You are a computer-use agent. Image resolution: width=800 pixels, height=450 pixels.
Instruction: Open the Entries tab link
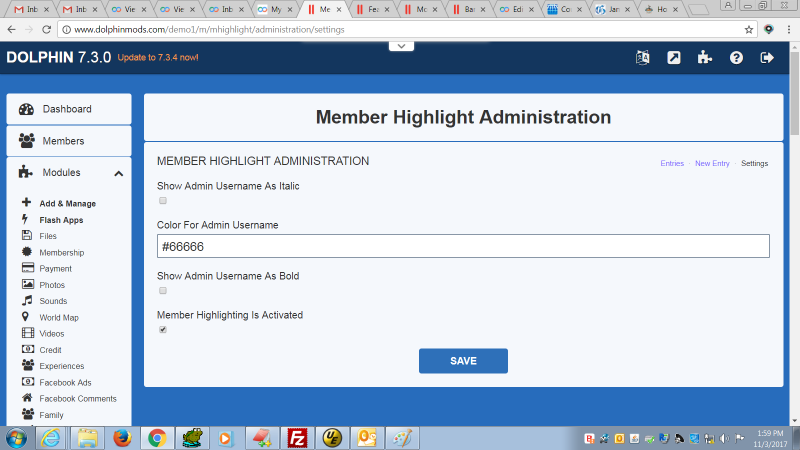click(x=672, y=163)
